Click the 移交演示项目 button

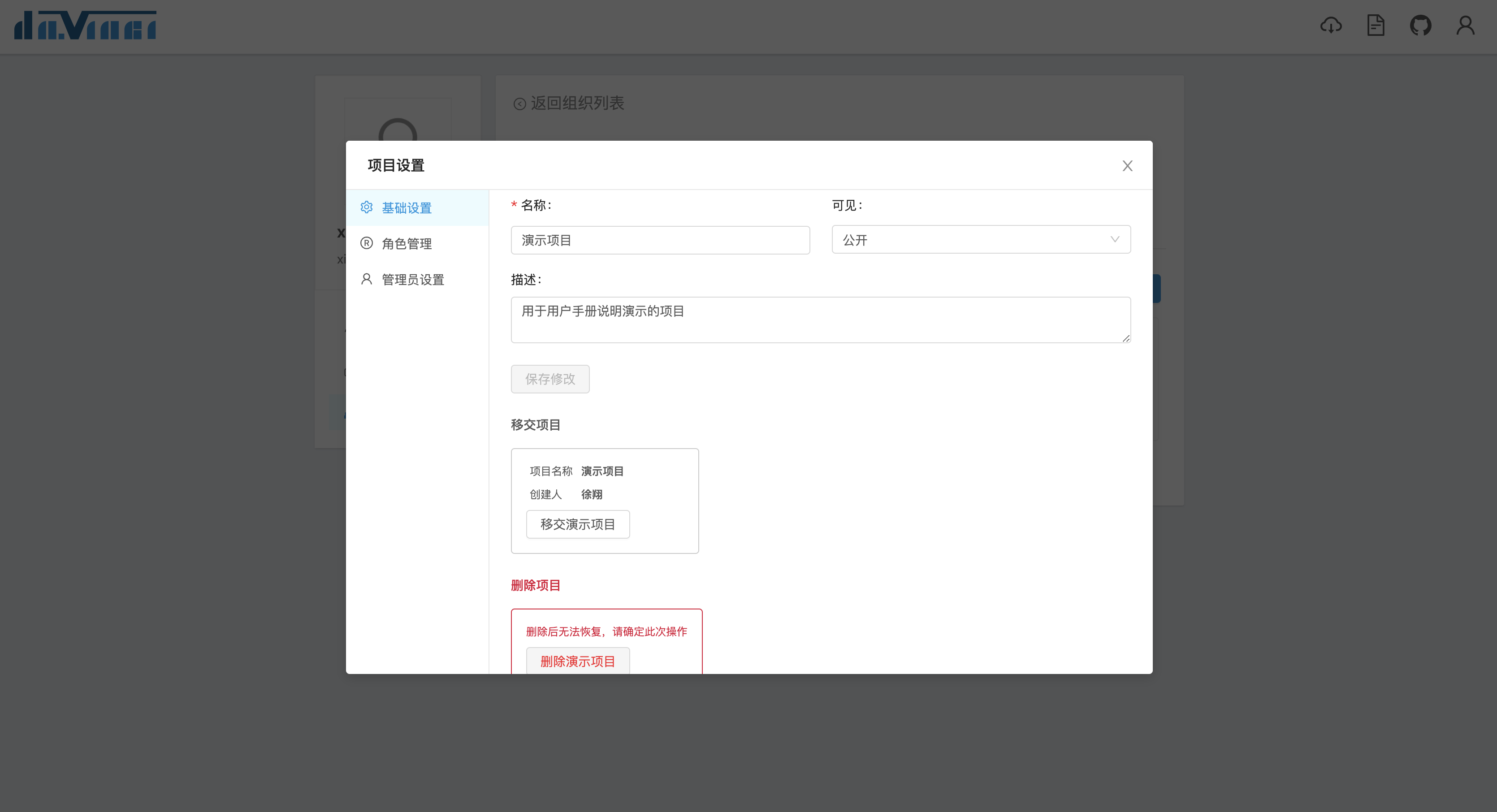pos(578,524)
